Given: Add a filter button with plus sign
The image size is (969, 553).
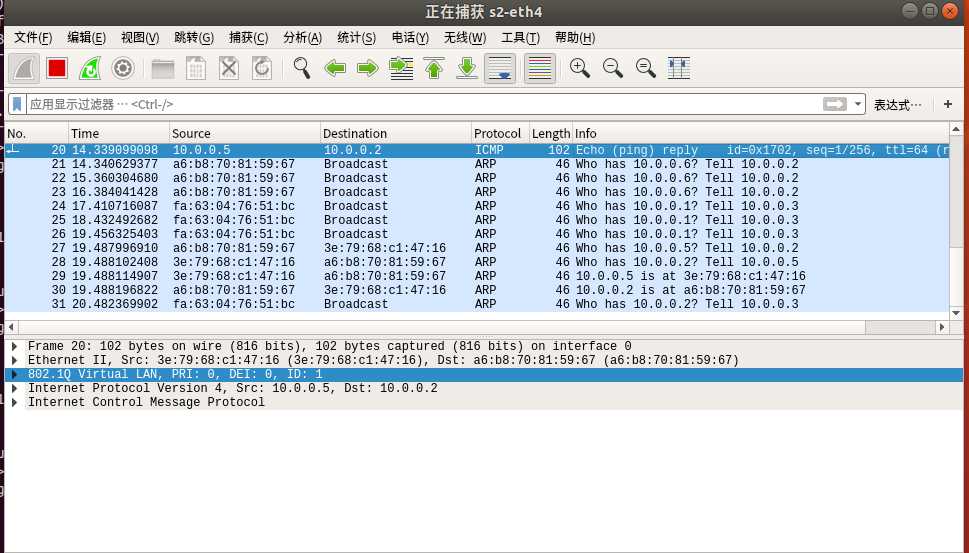Looking at the screenshot, I should click(948, 104).
